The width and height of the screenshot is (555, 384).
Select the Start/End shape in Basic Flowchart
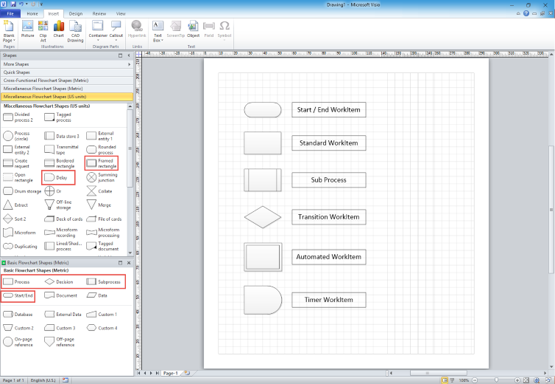[18, 295]
